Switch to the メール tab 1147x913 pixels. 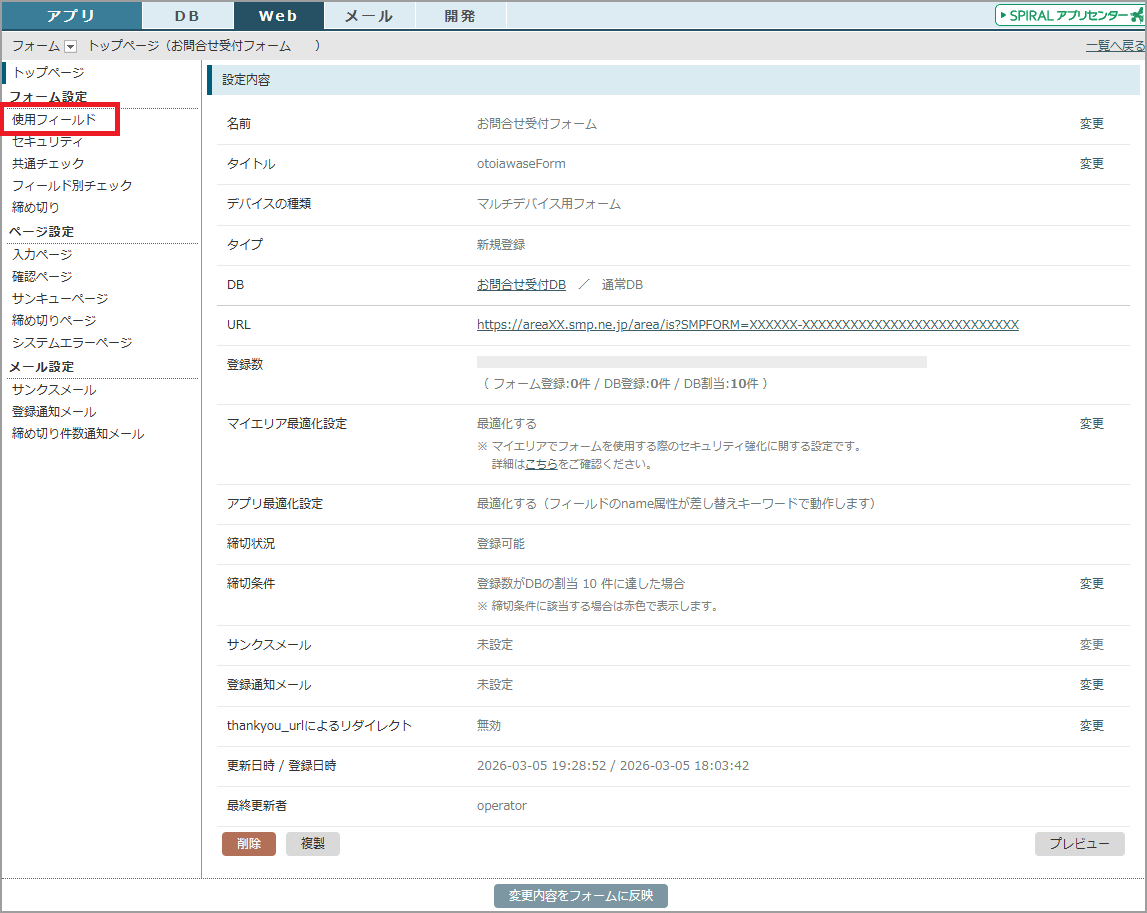(369, 16)
